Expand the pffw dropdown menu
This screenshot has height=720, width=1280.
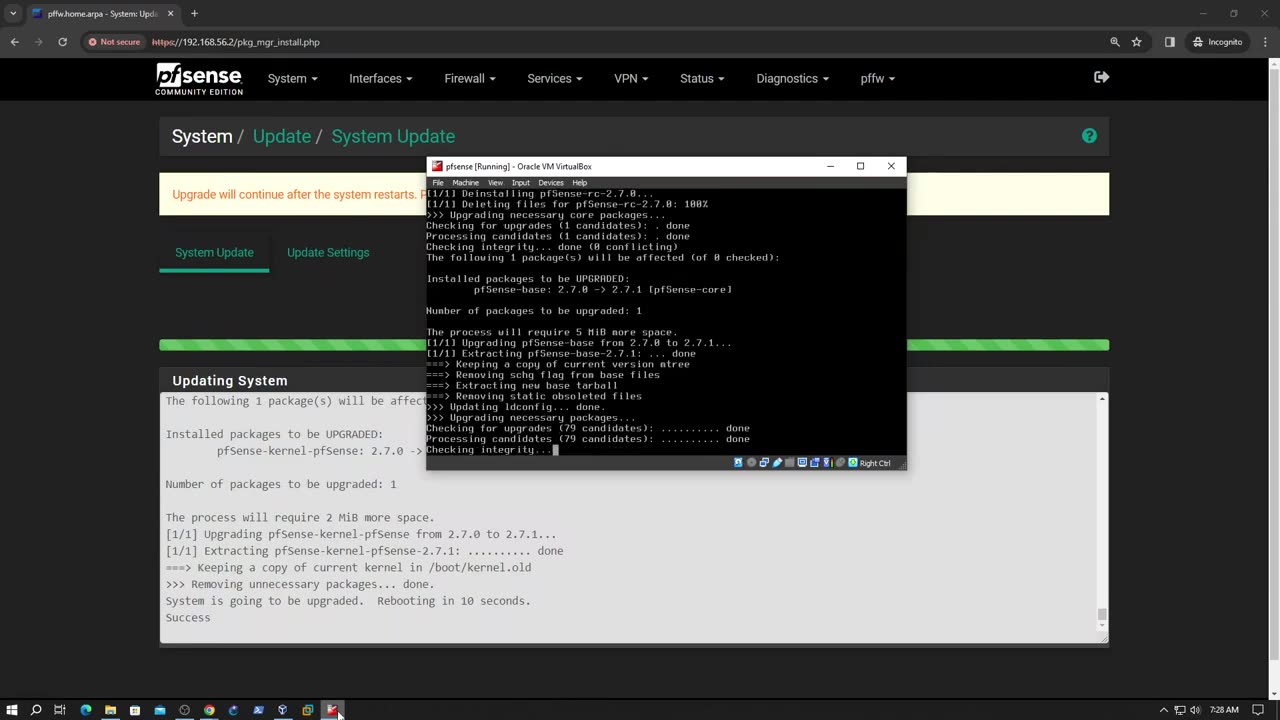click(x=878, y=79)
